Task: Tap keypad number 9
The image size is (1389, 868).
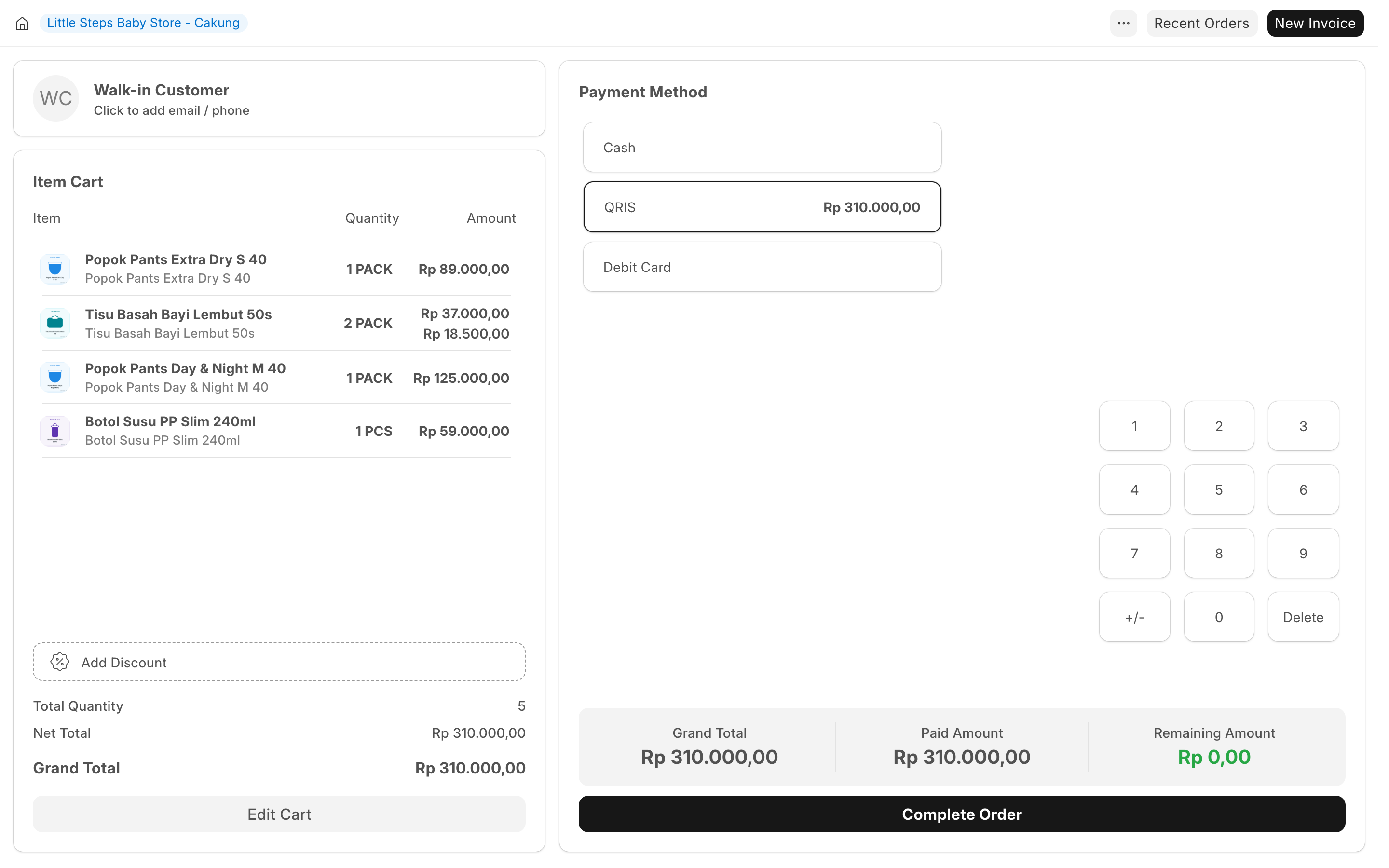Action: [1303, 554]
